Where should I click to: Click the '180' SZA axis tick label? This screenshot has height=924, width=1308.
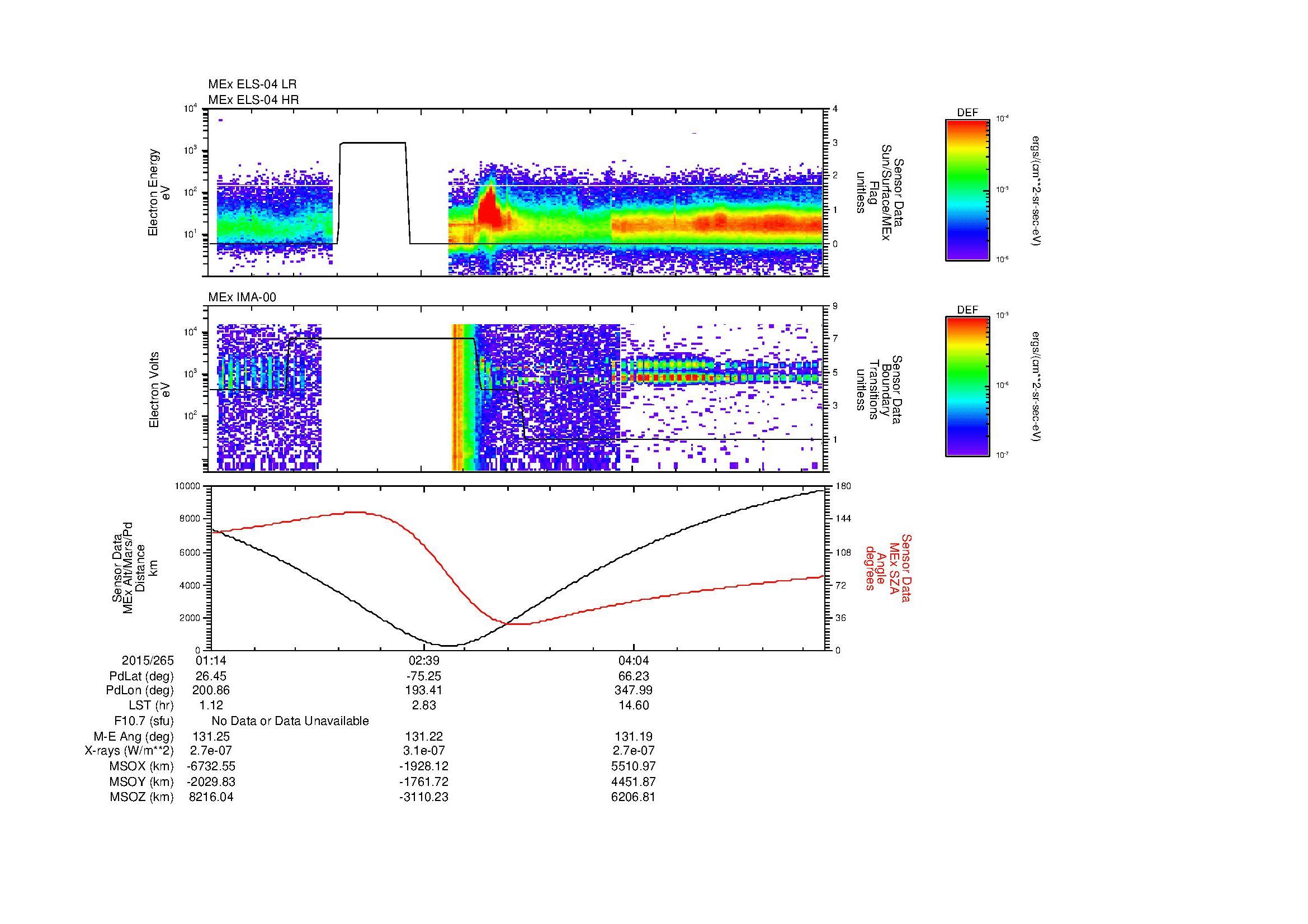coord(843,486)
